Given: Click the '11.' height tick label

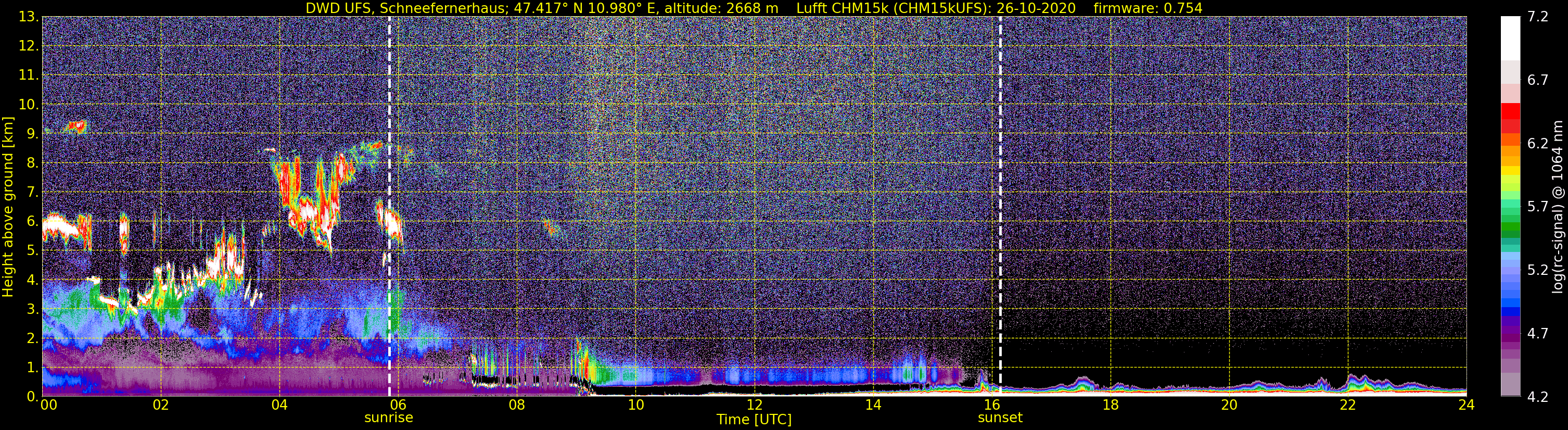Looking at the screenshot, I should 29,75.
